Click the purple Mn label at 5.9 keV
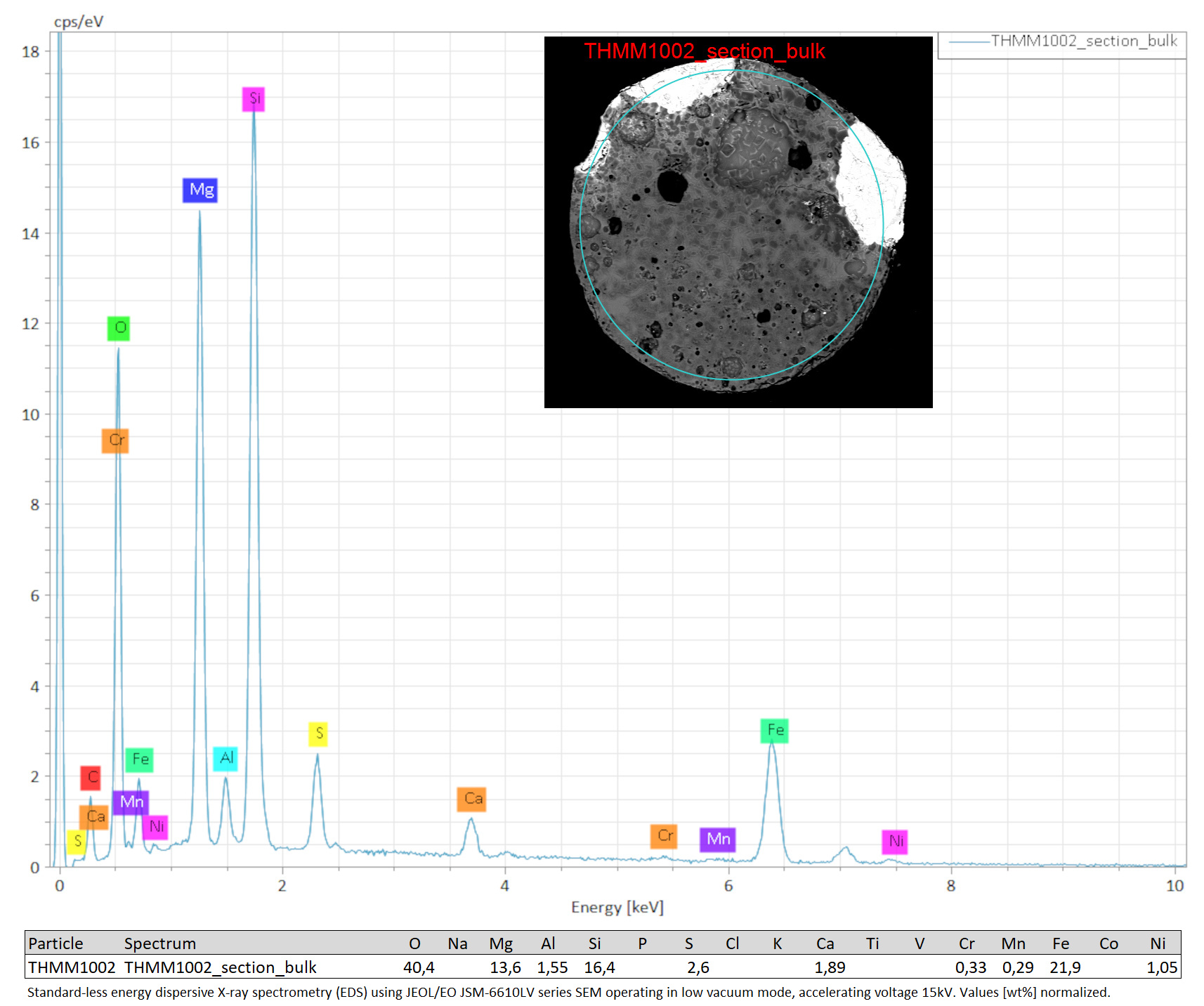 pyautogui.click(x=718, y=840)
